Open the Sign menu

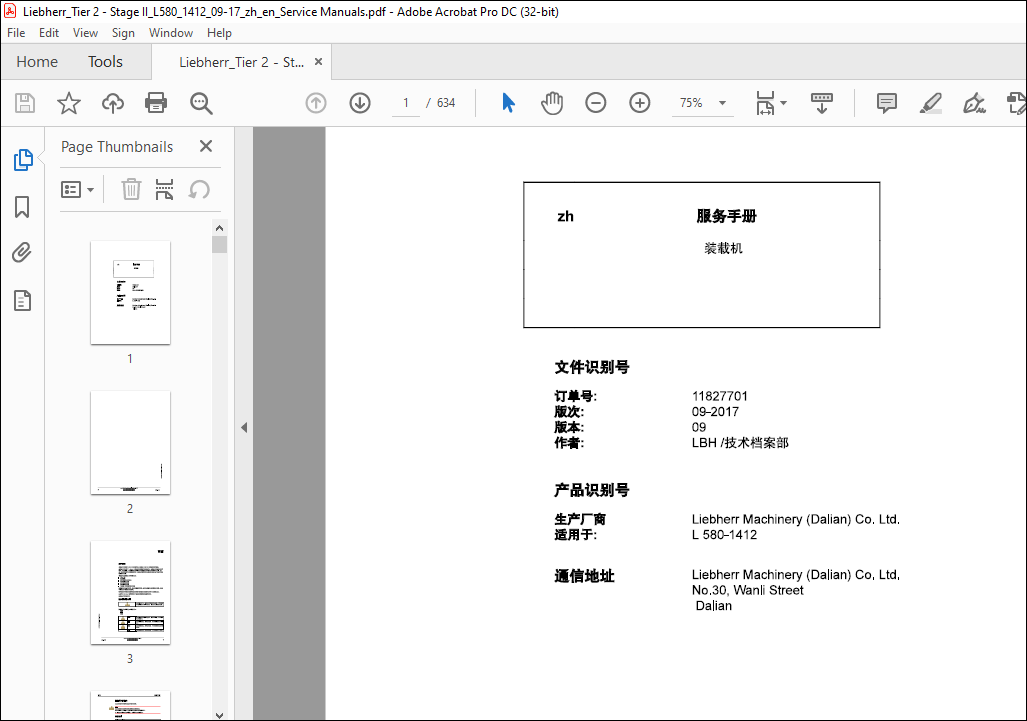pos(123,33)
